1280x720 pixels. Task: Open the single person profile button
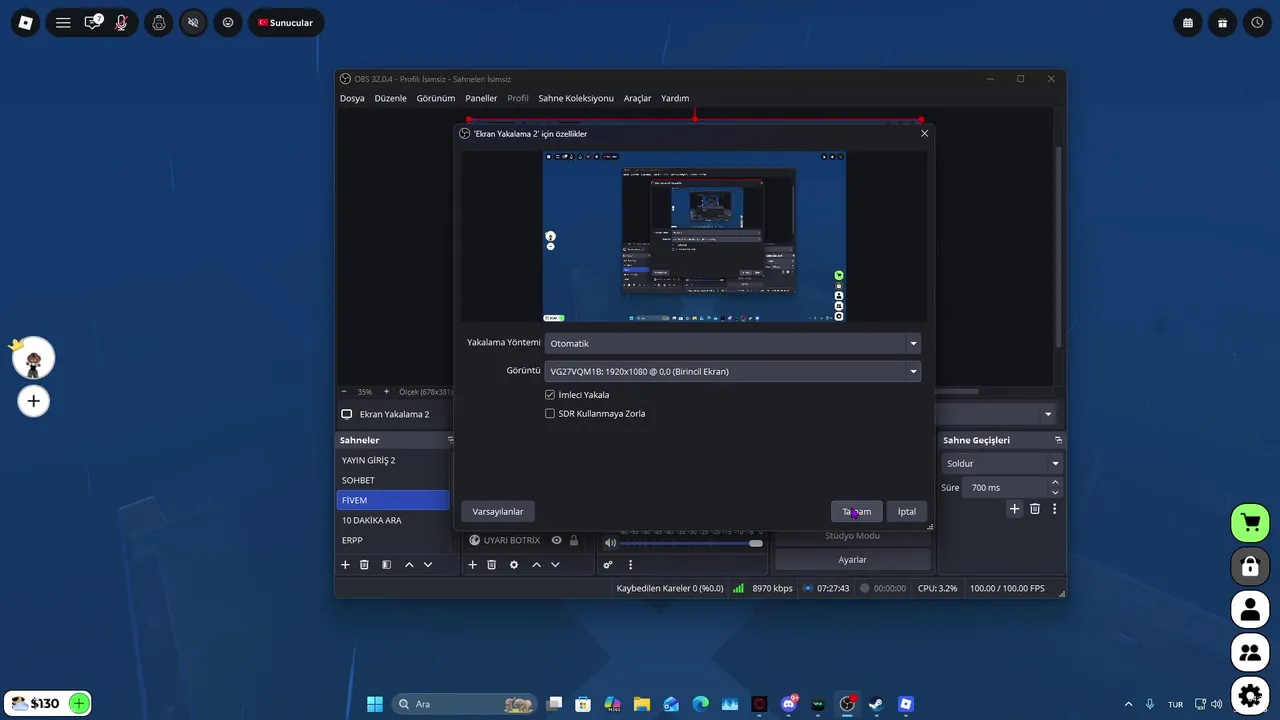click(1250, 609)
